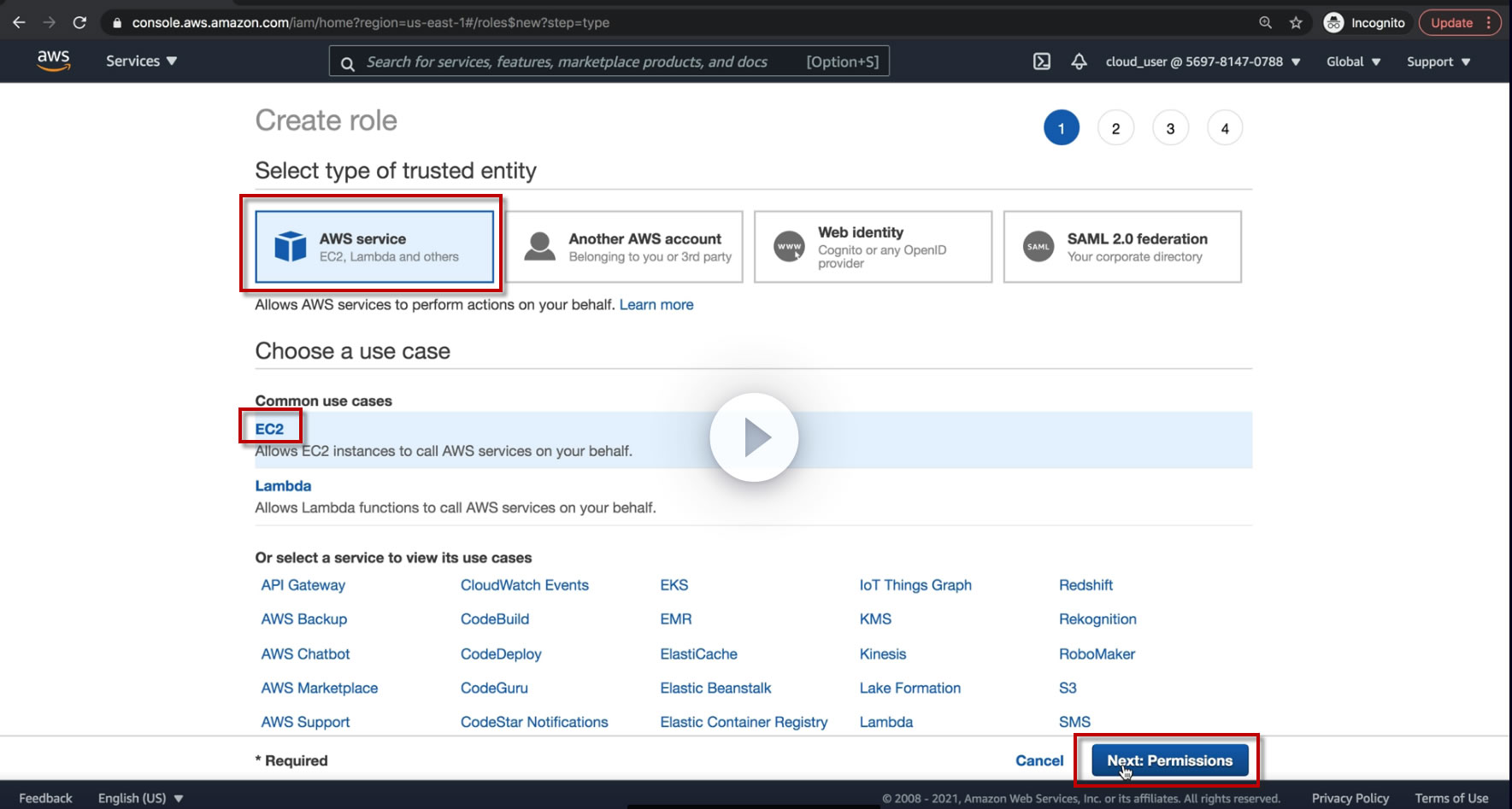Screen dimensions: 1512x809
Task: Select API Gateway service
Action: click(x=303, y=585)
